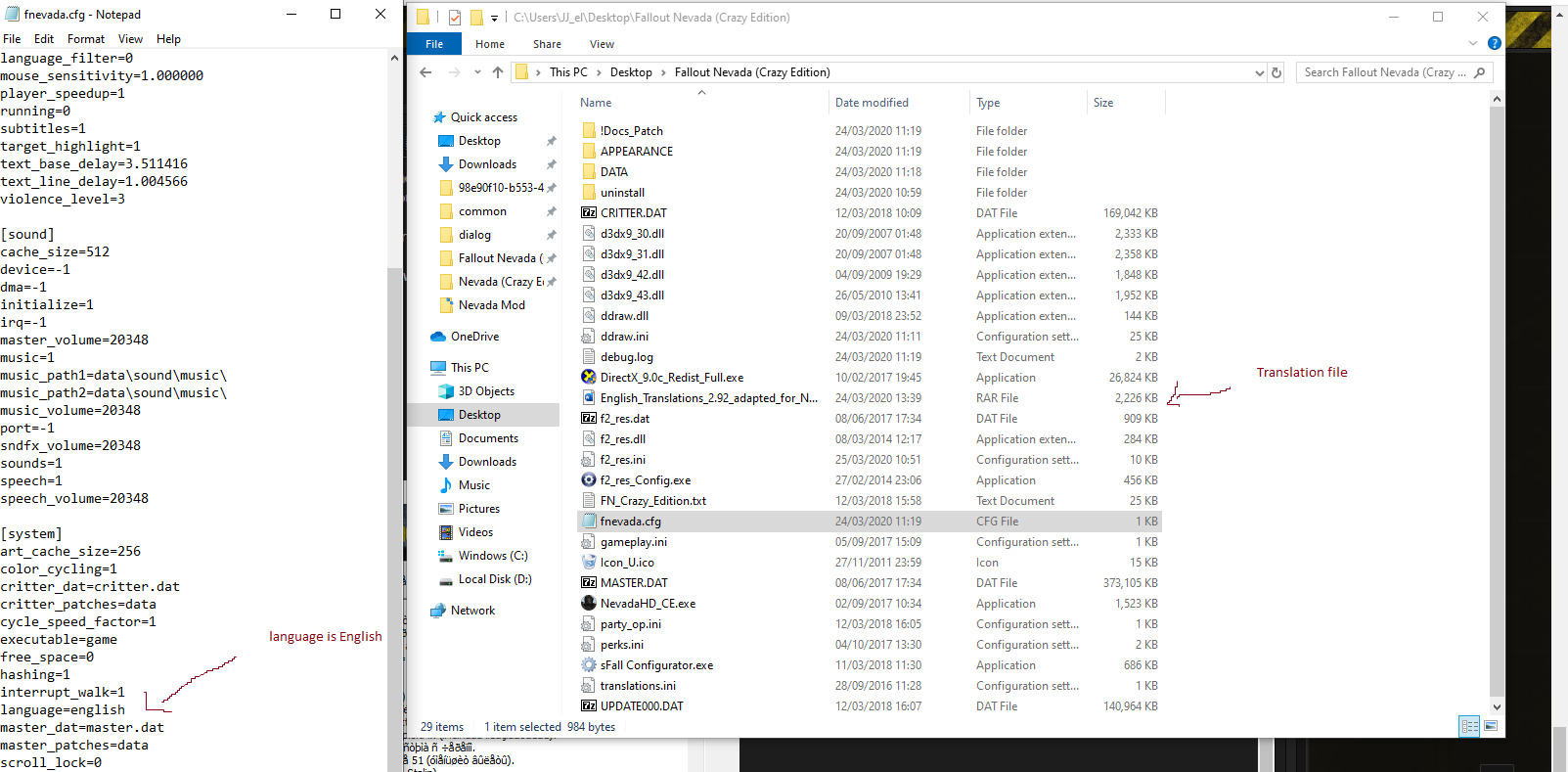The image size is (1568, 772).
Task: Select the NevadaHD_CE.exe icon
Action: pyautogui.click(x=589, y=603)
